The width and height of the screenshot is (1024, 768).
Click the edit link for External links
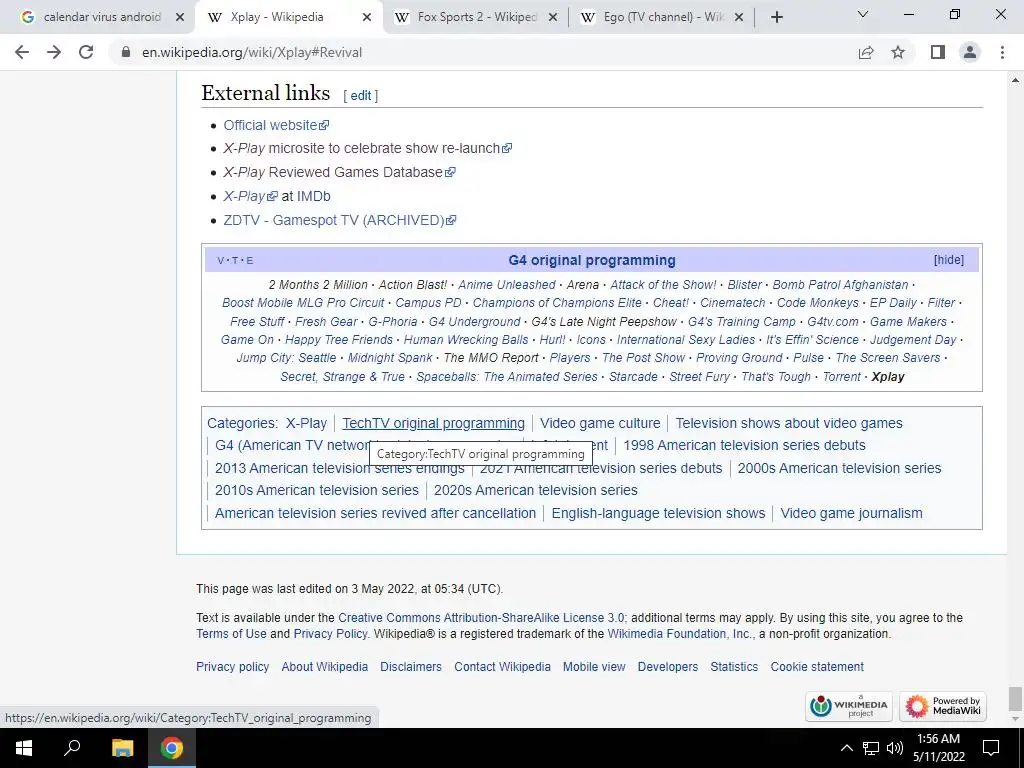point(360,96)
